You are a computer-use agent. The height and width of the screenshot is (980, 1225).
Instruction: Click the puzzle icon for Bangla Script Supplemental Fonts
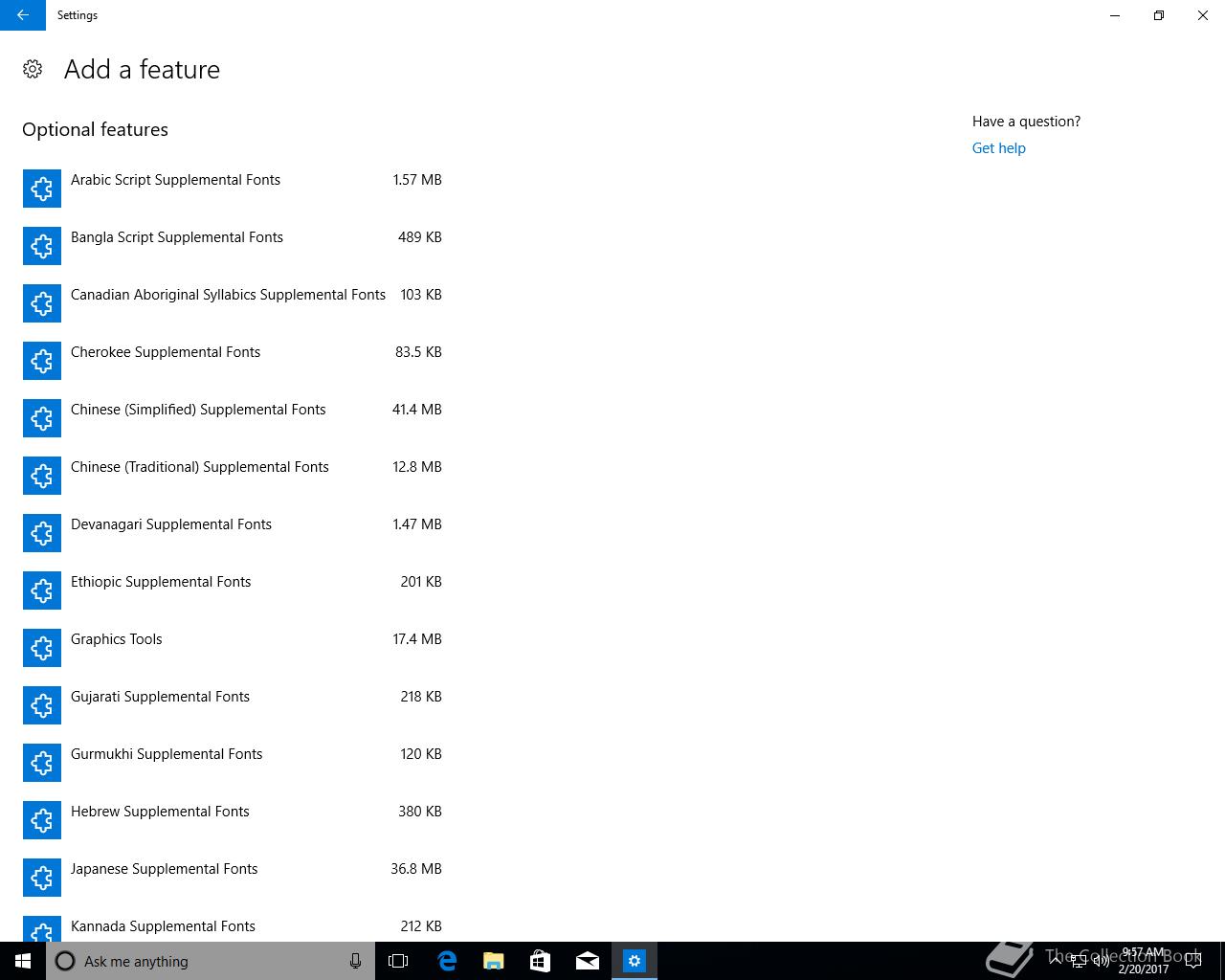pos(42,246)
